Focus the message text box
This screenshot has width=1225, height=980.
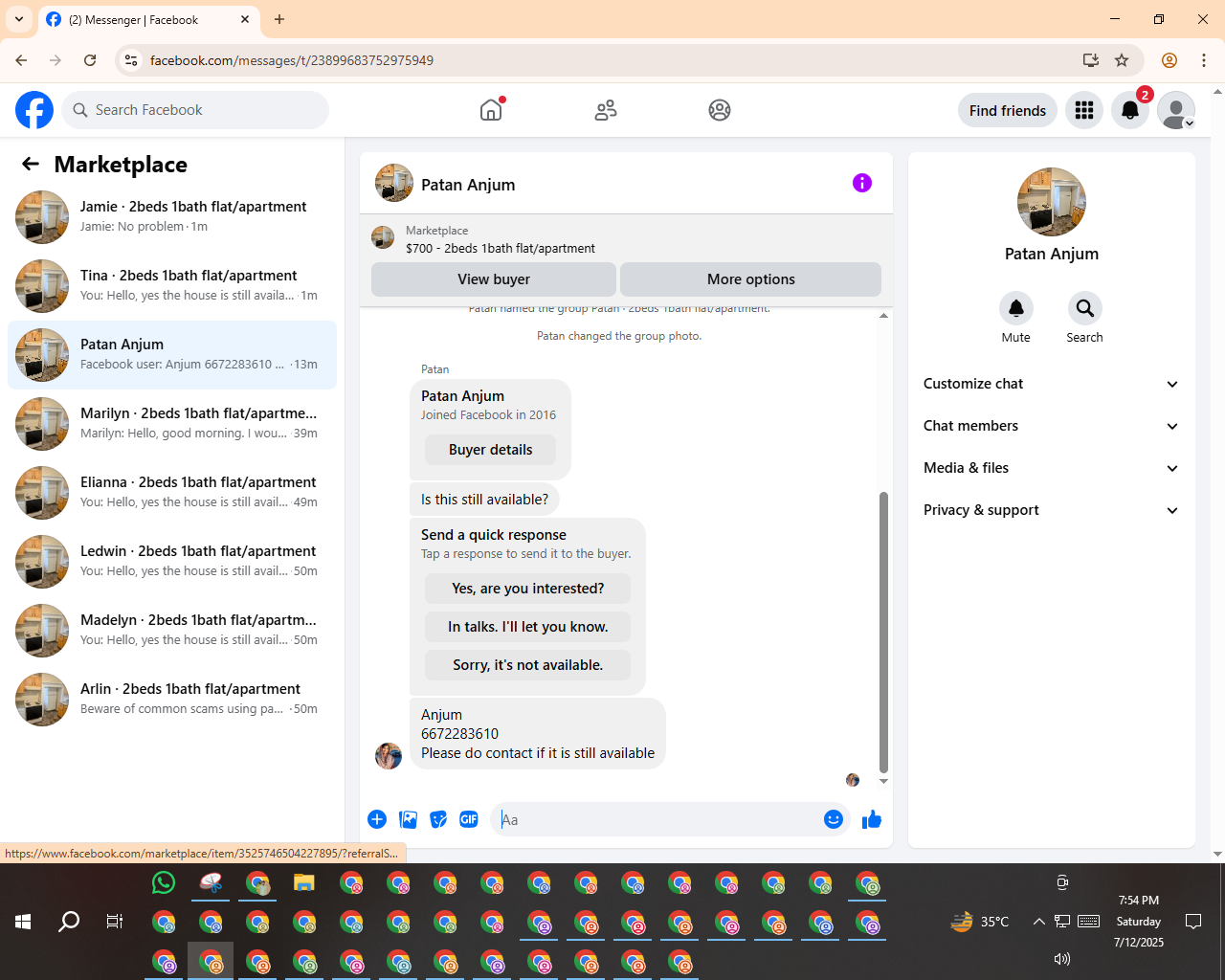tap(658, 819)
